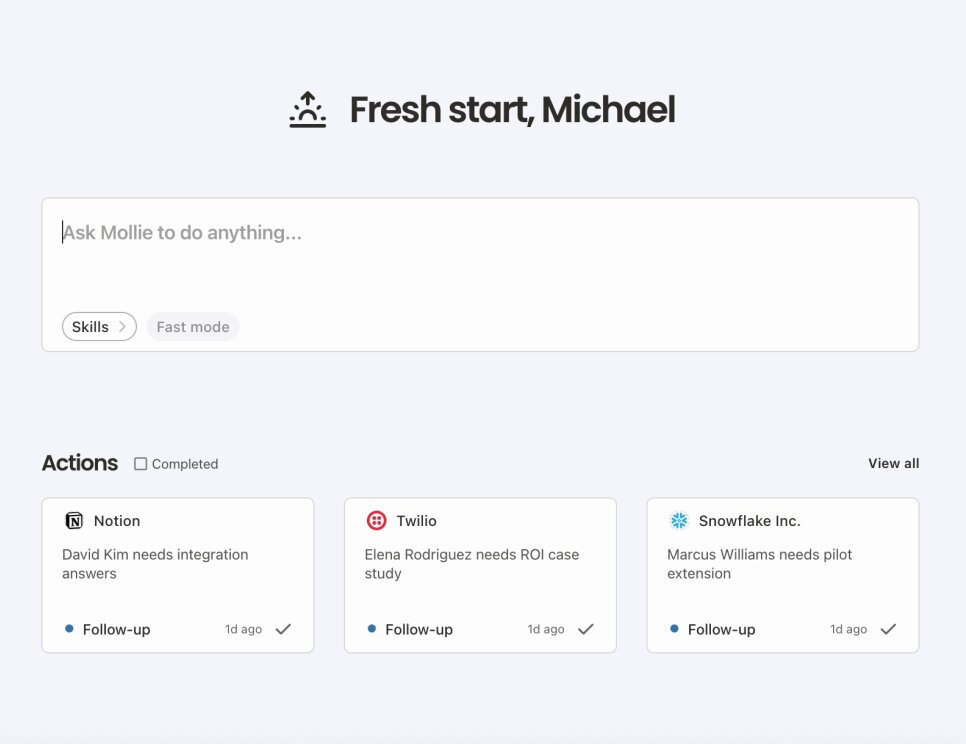The width and height of the screenshot is (966, 744).
Task: Open the Marcus Williams pilot extension card
Action: pyautogui.click(x=783, y=575)
